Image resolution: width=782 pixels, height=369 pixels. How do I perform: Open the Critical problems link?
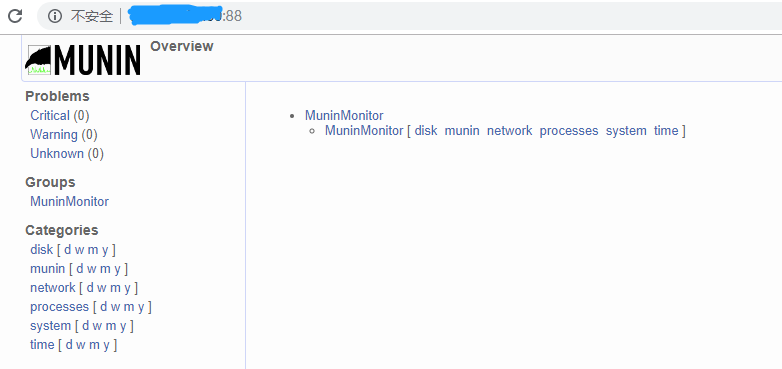tap(50, 116)
